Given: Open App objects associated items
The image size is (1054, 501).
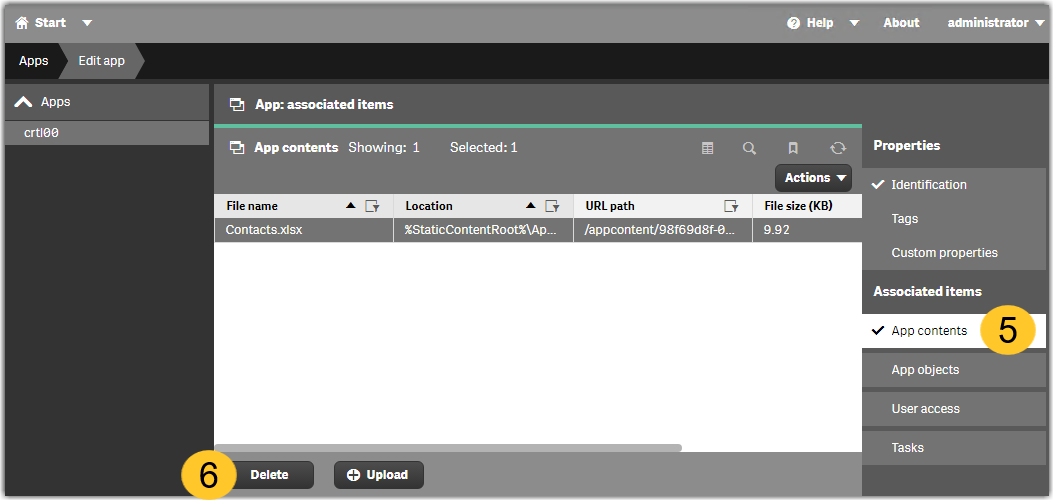Looking at the screenshot, I should (925, 370).
